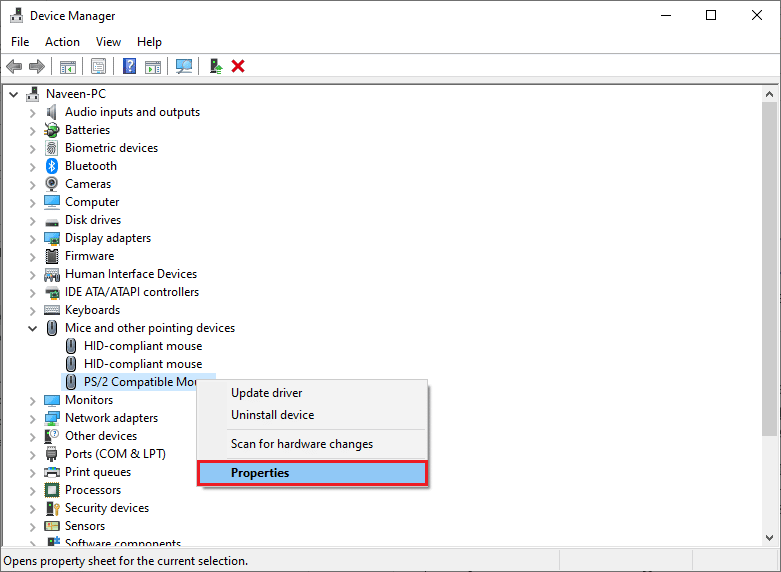Viewport: 781px width, 572px height.
Task: Minimize the Device Manager window
Action: coord(666,15)
